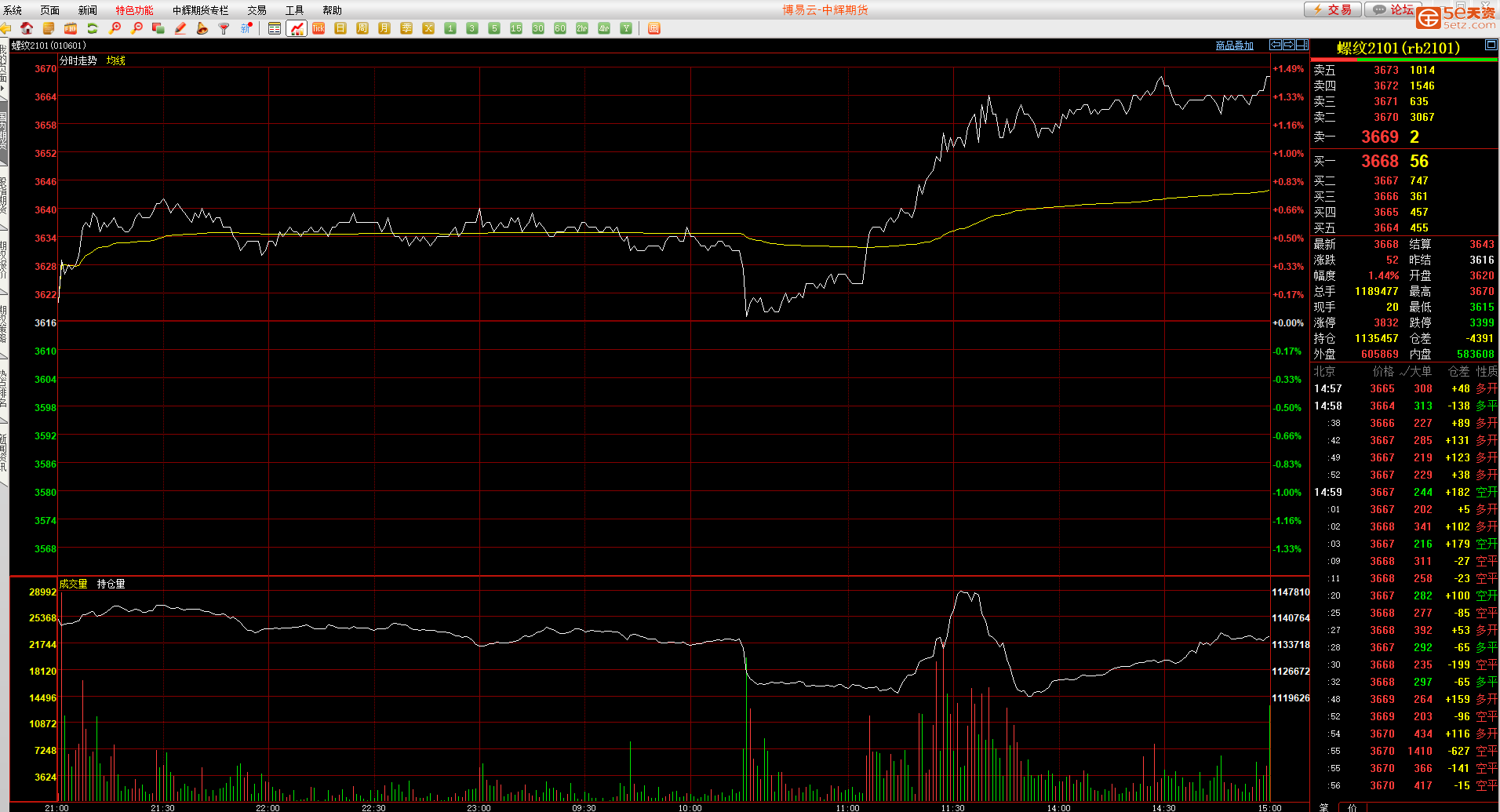
Task: Switch to Tick chart
Action: click(x=319, y=28)
